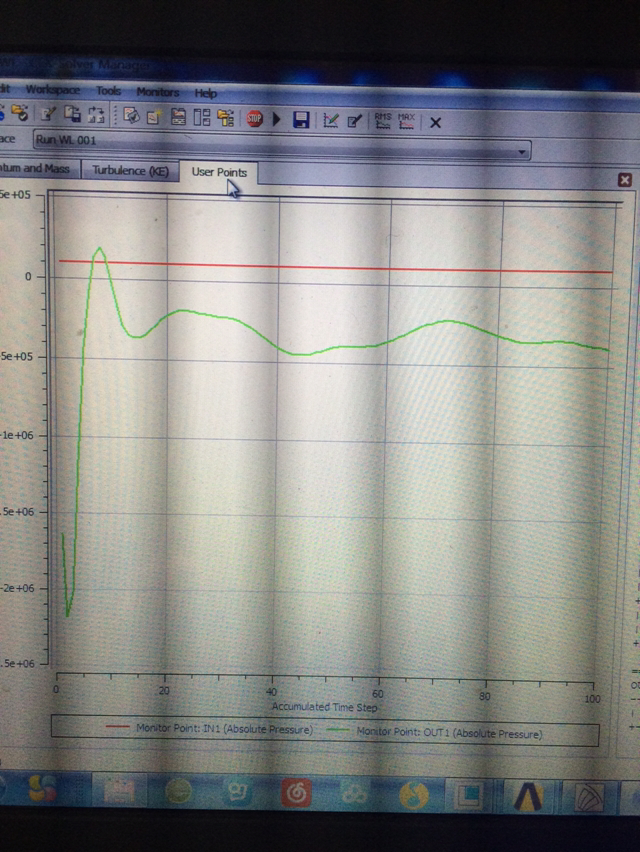Screen dimensions: 640x852
Task: Switch to the Turbulence (KE) tab
Action: 130,170
